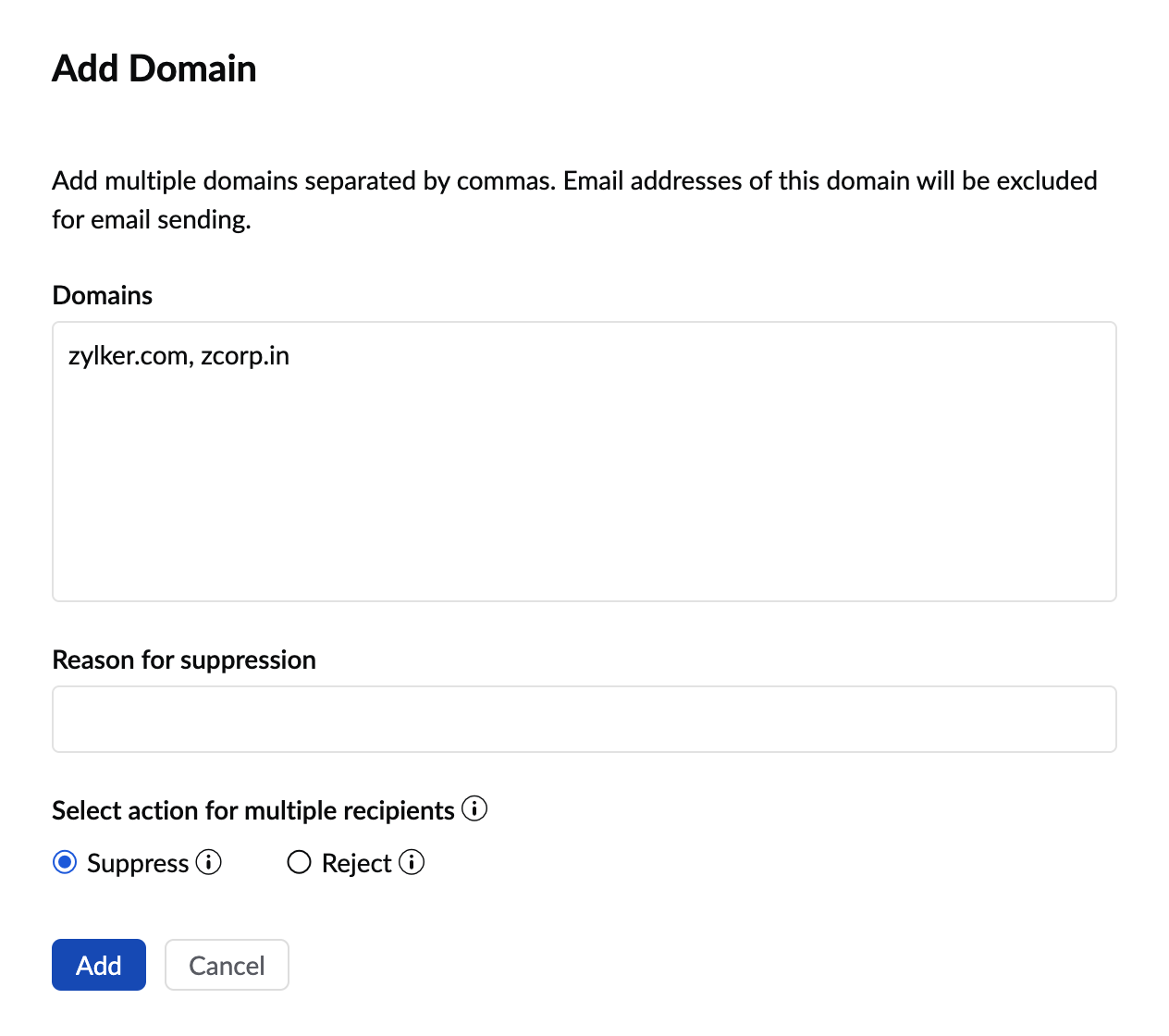
Task: Click the "Reason for suppression" label
Action: pos(184,660)
